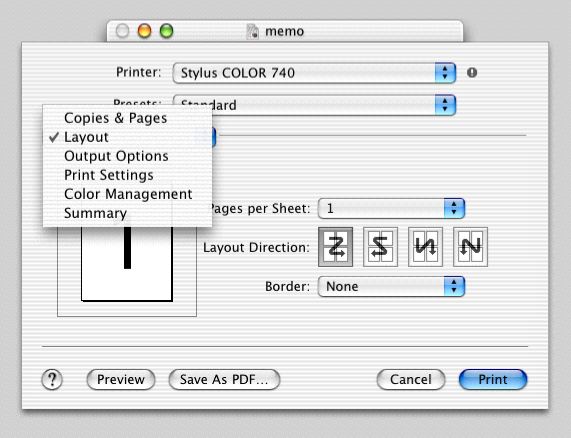Expand the Presets dropdown arrows
Viewport: 571px width, 438px height.
pyautogui.click(x=445, y=105)
